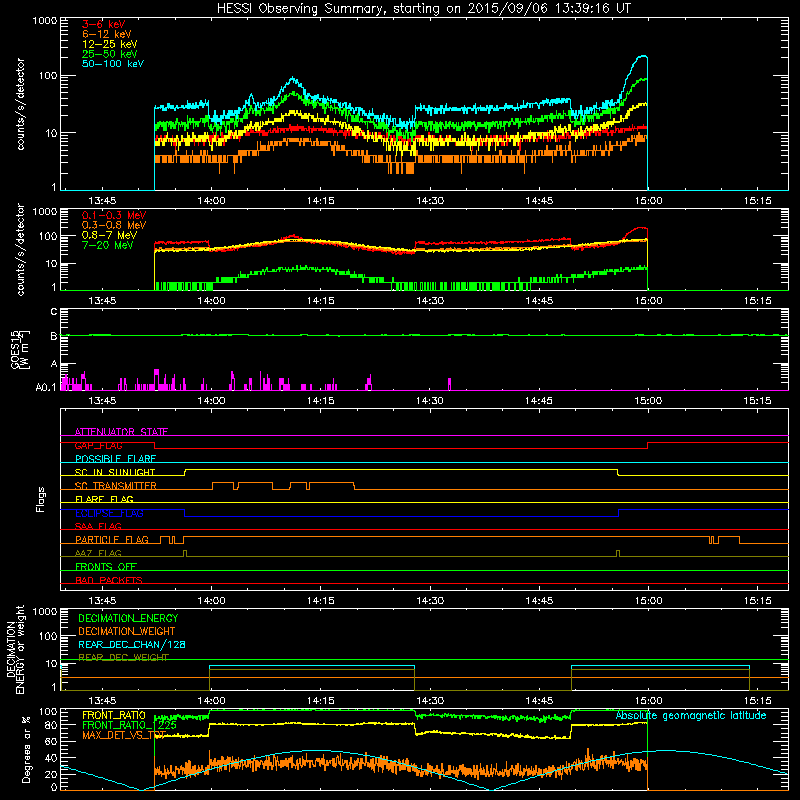Image resolution: width=800 pixels, height=800 pixels.
Task: Select the GAP_FLAG label
Action: click(98, 445)
